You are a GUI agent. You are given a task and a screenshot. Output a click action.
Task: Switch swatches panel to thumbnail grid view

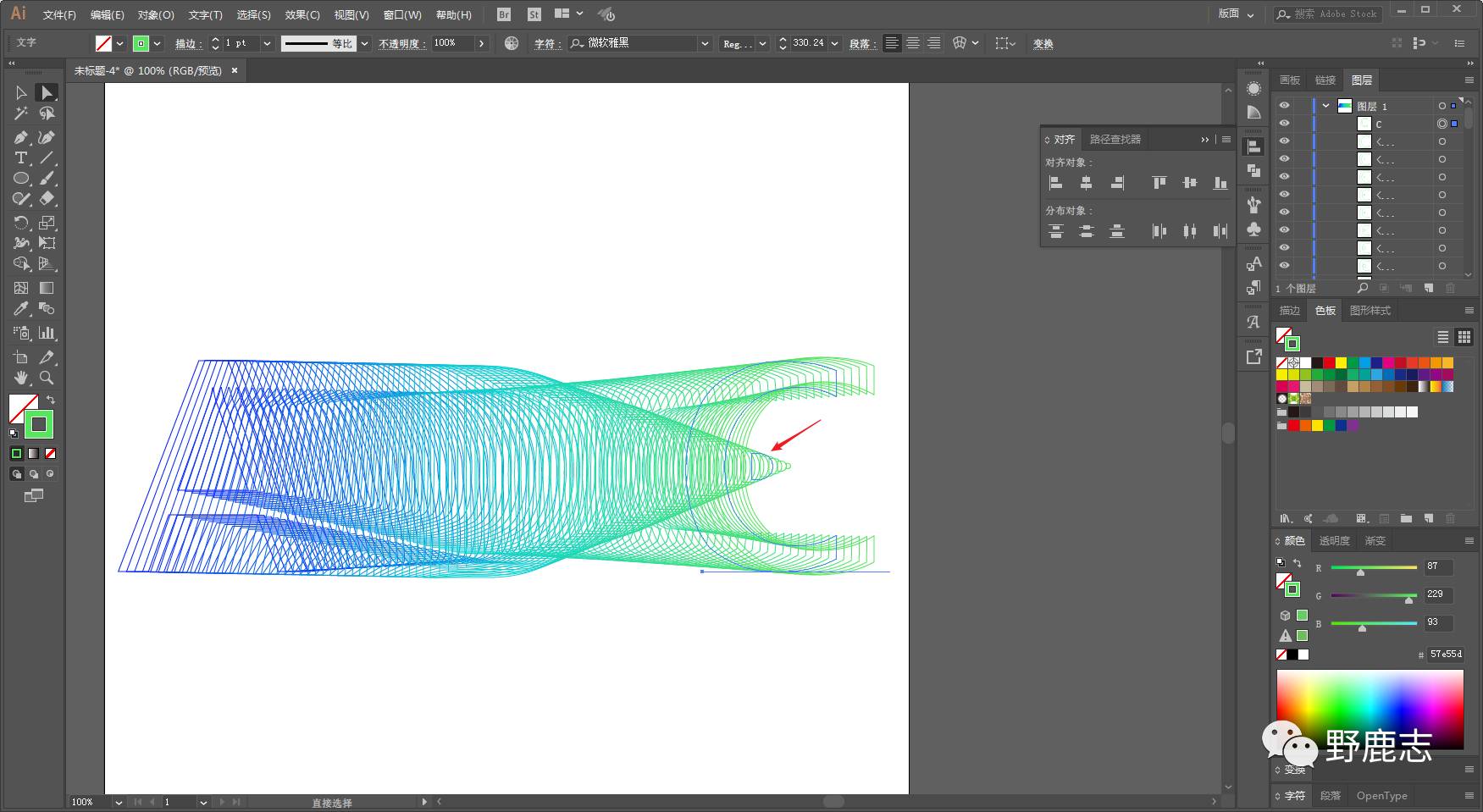1464,337
